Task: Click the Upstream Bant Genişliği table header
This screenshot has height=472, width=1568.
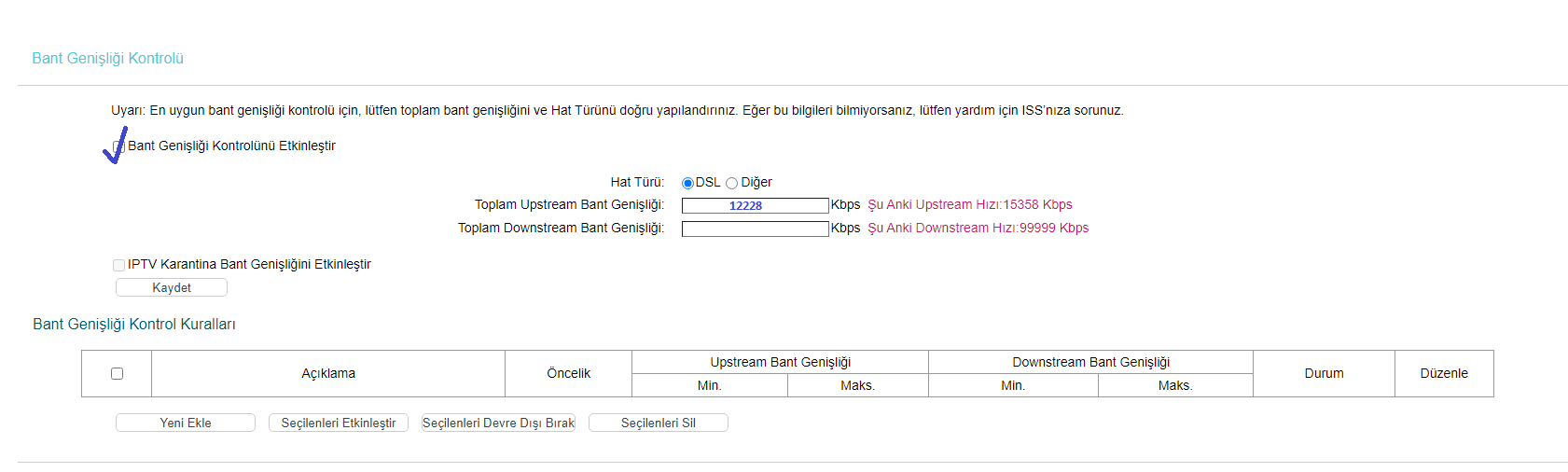Action: click(x=780, y=362)
